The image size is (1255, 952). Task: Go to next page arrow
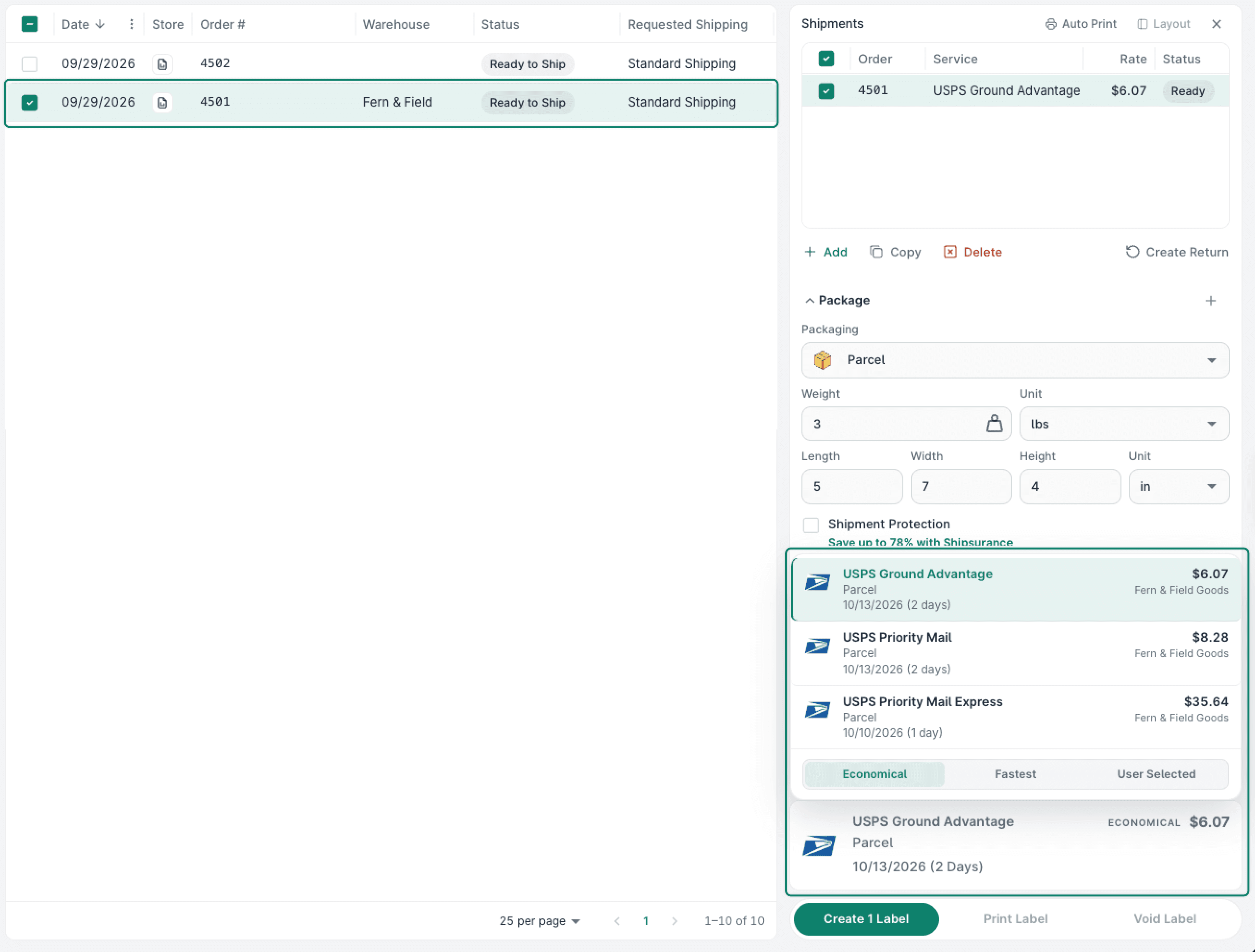pos(675,921)
